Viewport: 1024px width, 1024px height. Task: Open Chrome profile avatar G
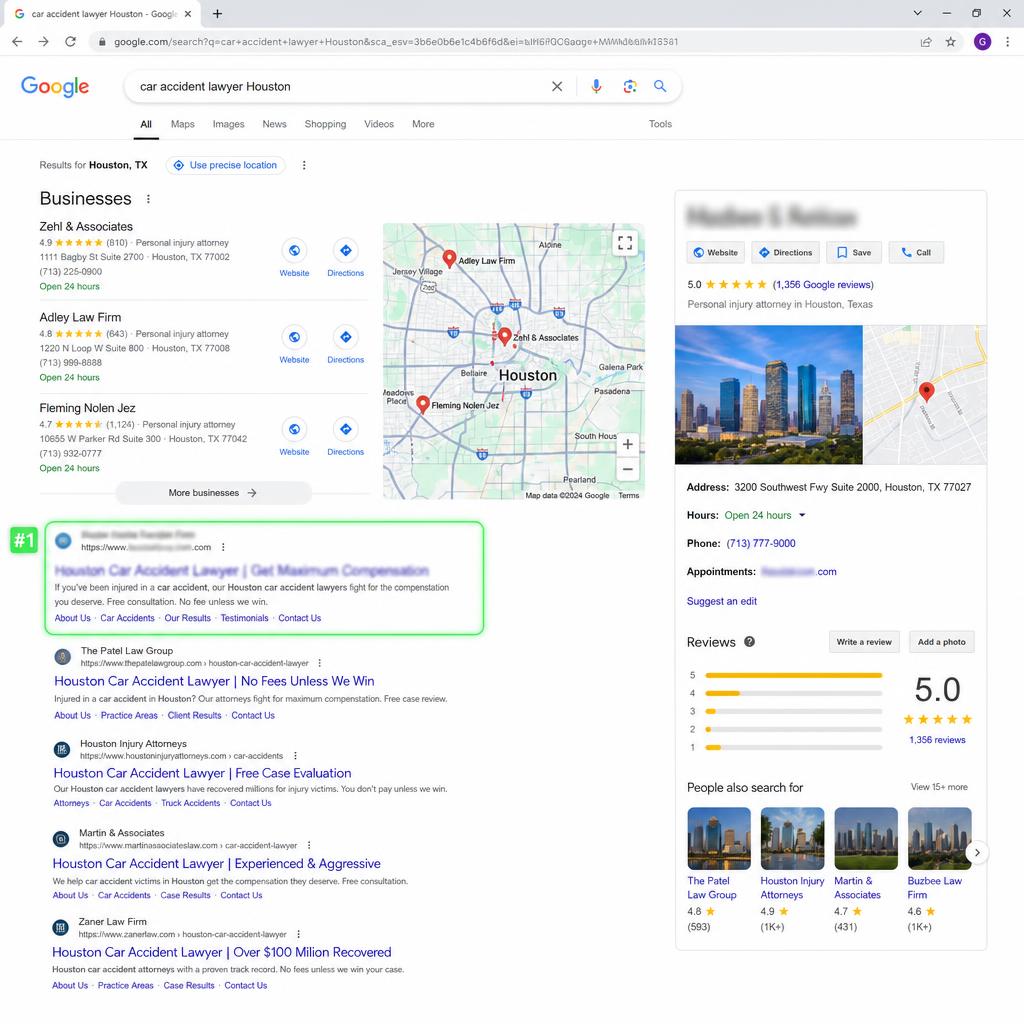(982, 42)
